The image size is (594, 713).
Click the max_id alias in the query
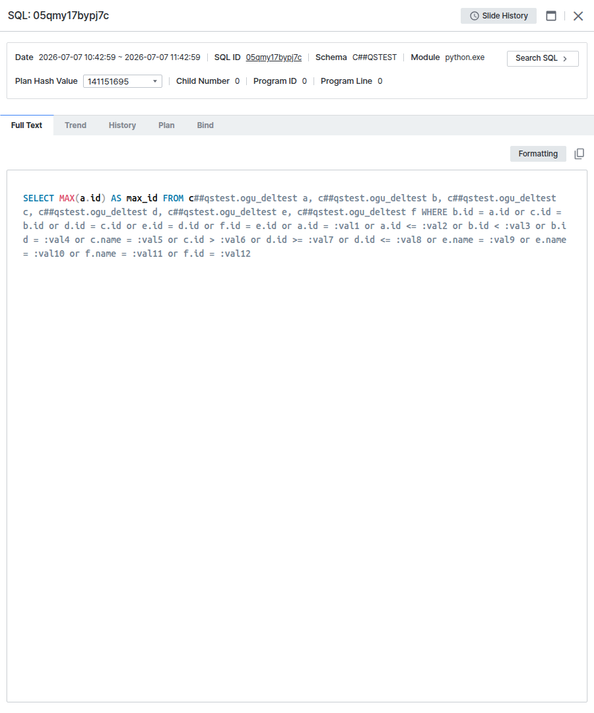coord(142,198)
